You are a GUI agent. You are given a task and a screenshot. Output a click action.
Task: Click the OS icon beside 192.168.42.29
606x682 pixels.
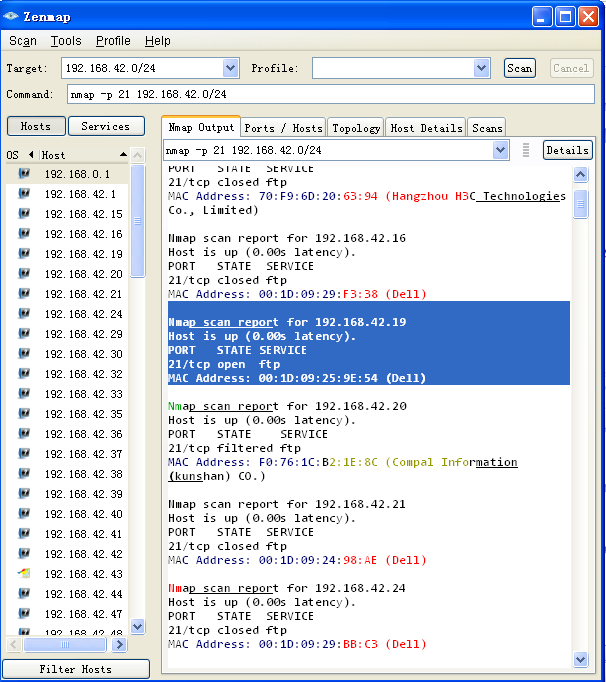coord(24,334)
